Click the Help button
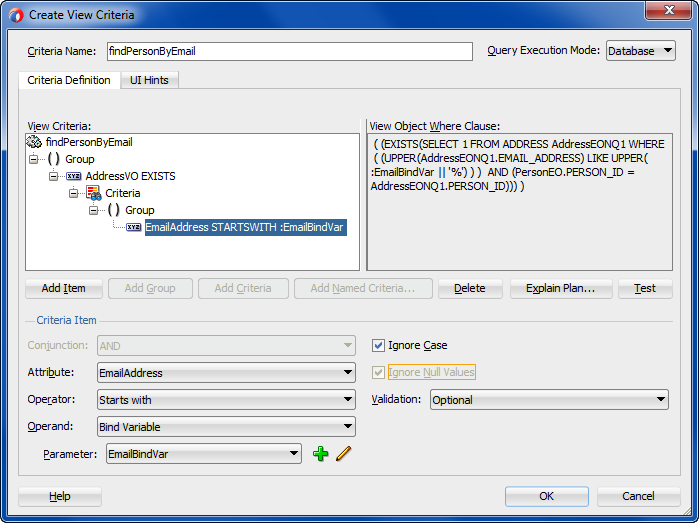This screenshot has height=523, width=699. tap(60, 496)
